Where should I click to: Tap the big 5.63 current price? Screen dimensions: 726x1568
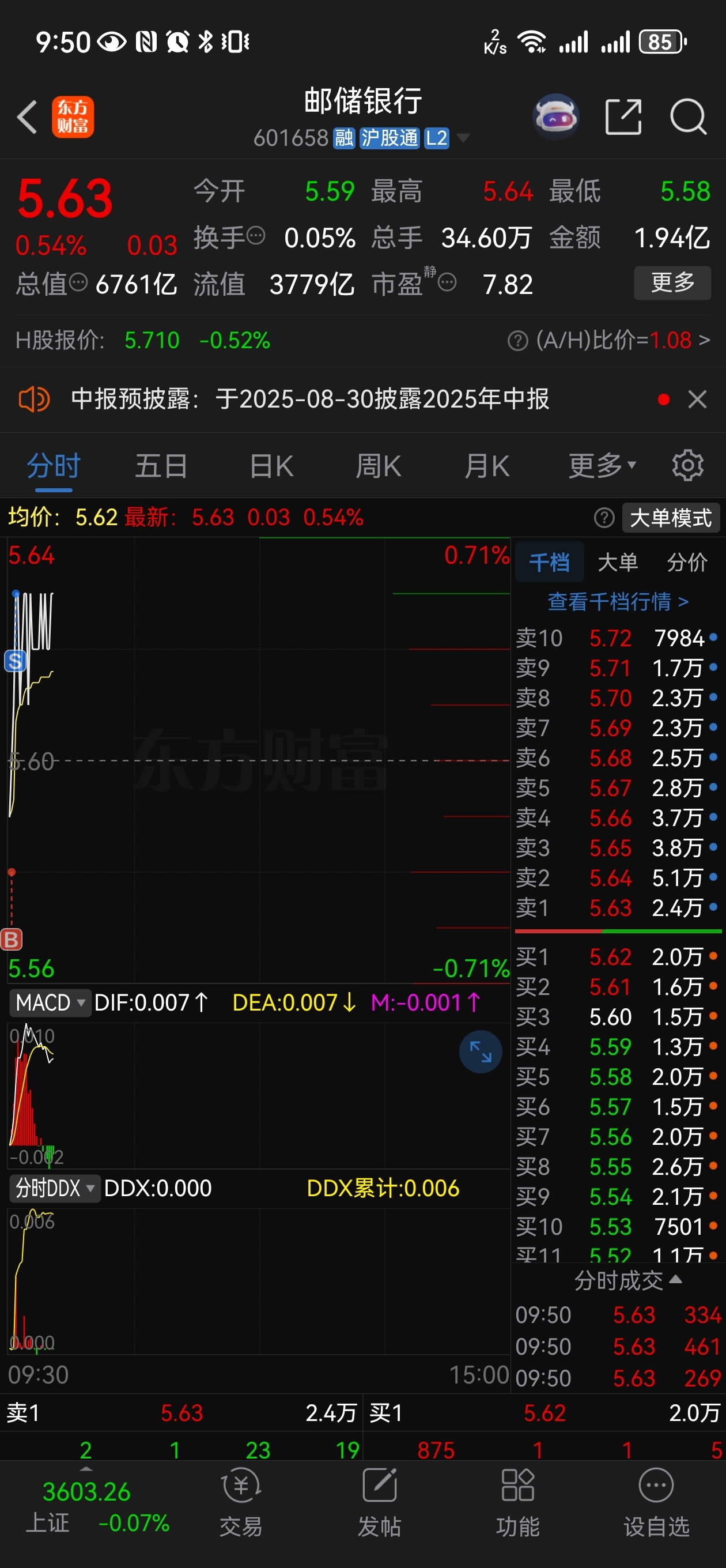tap(65, 198)
